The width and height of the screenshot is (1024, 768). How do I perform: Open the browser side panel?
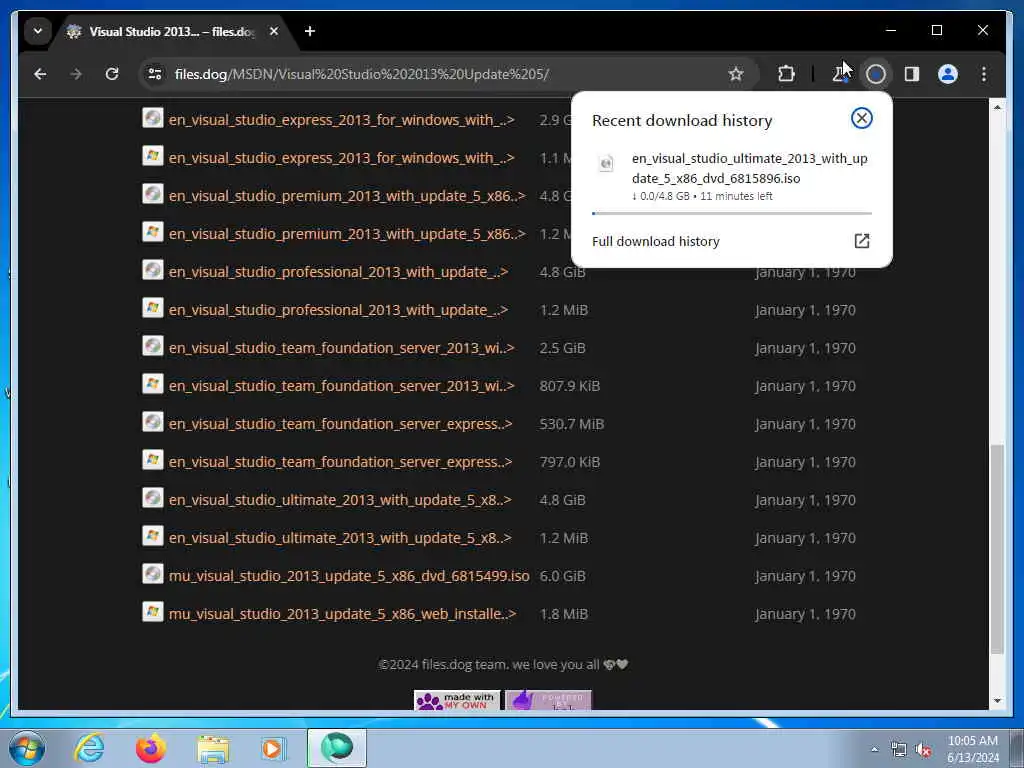tap(912, 74)
